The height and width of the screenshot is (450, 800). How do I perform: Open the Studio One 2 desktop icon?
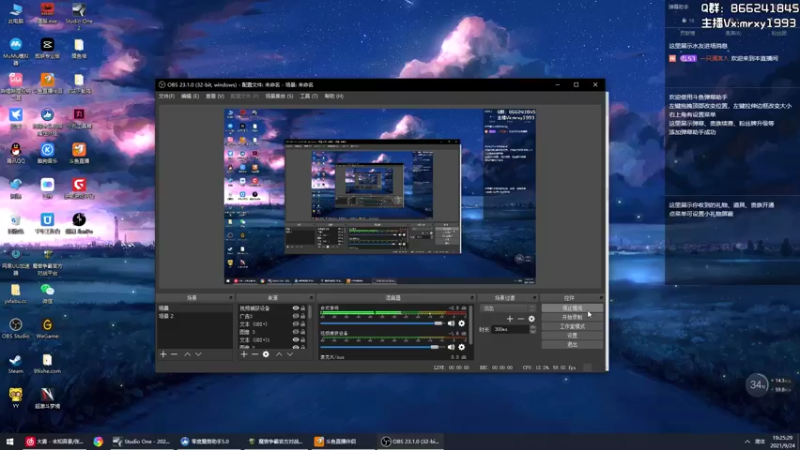79,14
